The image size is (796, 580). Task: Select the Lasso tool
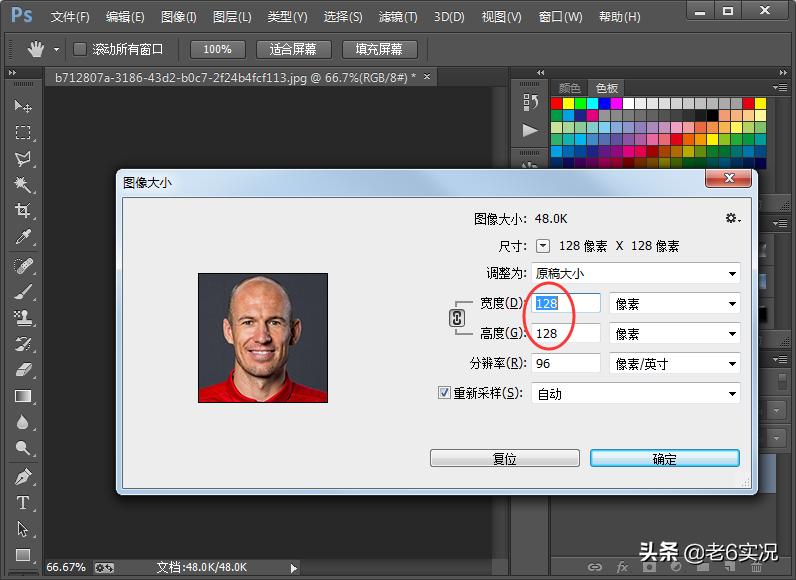tap(22, 158)
